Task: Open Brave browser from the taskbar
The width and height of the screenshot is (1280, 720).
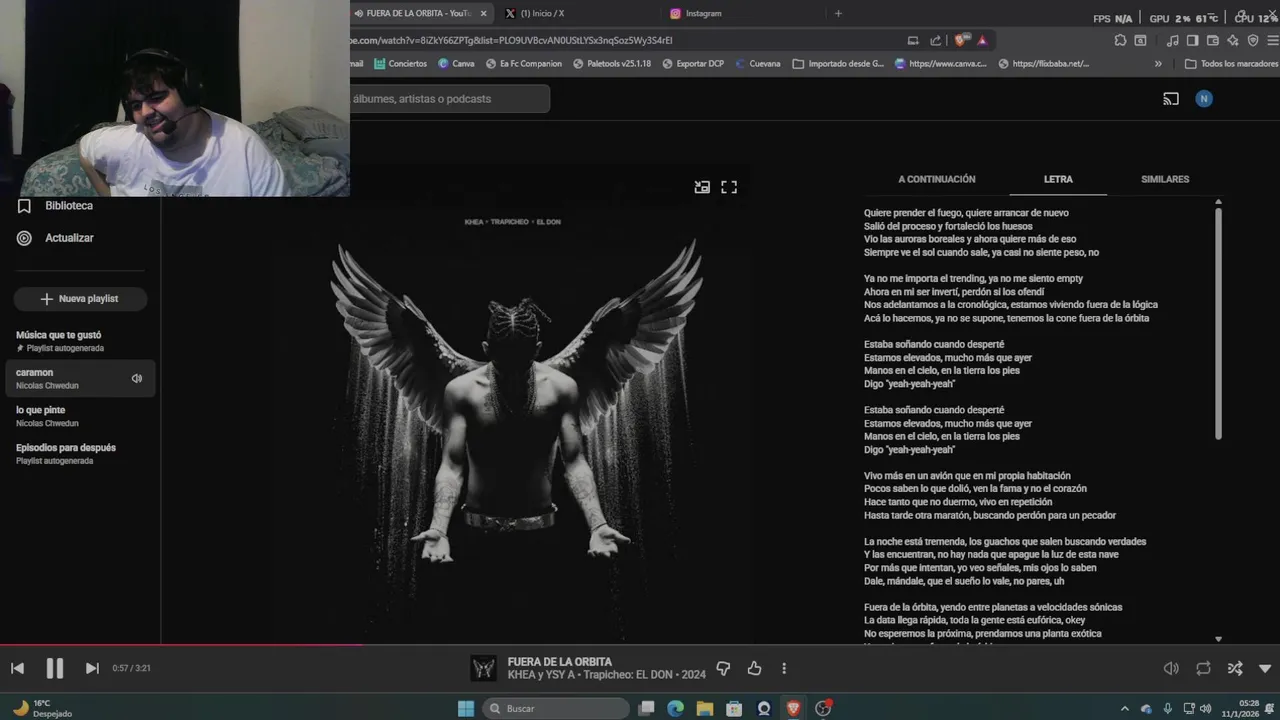Action: 794,708
